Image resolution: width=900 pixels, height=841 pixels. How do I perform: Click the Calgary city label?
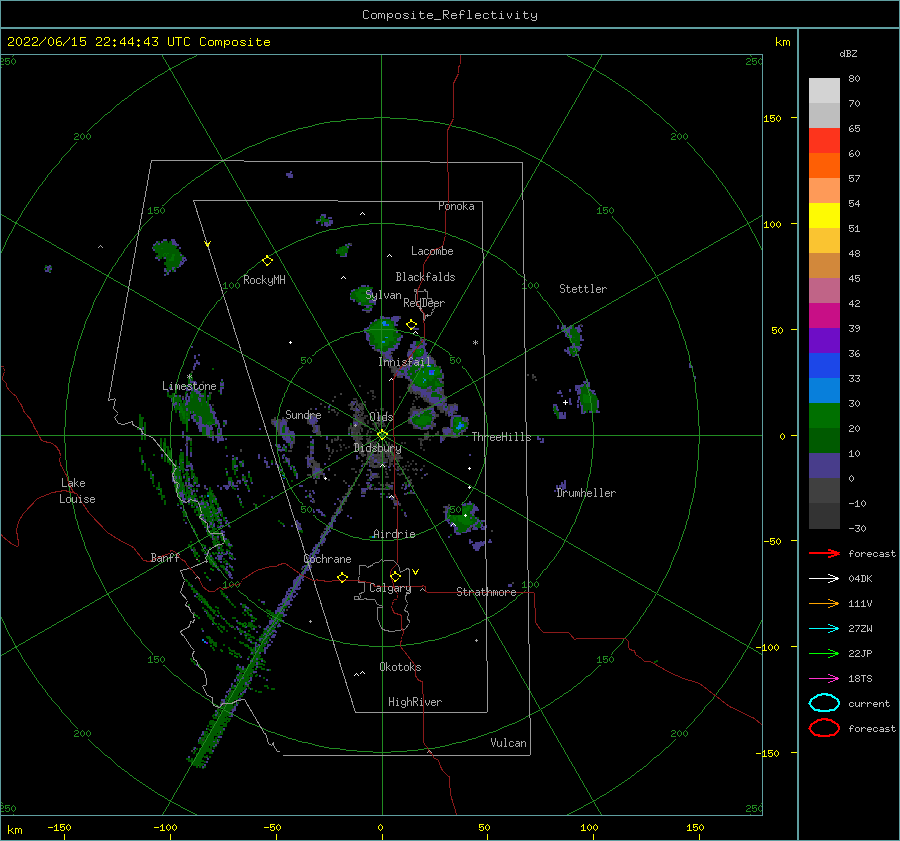coord(390,588)
